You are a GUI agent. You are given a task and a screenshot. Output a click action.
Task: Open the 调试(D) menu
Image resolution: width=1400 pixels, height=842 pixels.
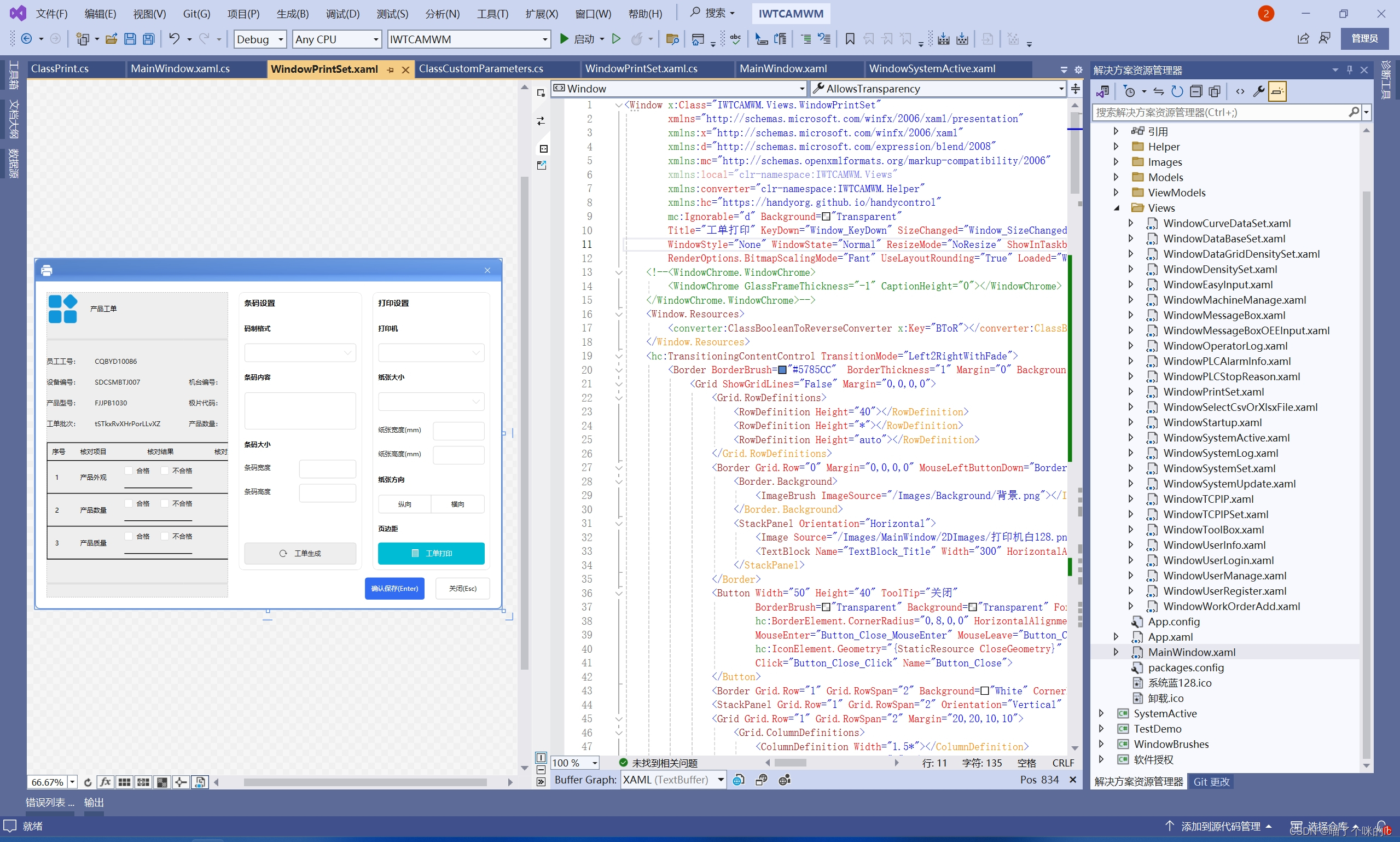click(x=342, y=14)
